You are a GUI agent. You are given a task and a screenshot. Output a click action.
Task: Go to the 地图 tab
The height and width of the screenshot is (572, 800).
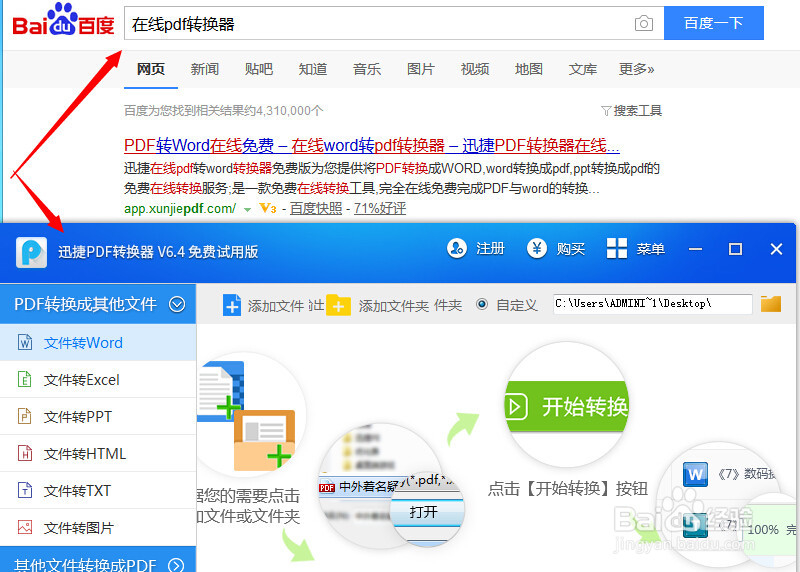point(529,69)
